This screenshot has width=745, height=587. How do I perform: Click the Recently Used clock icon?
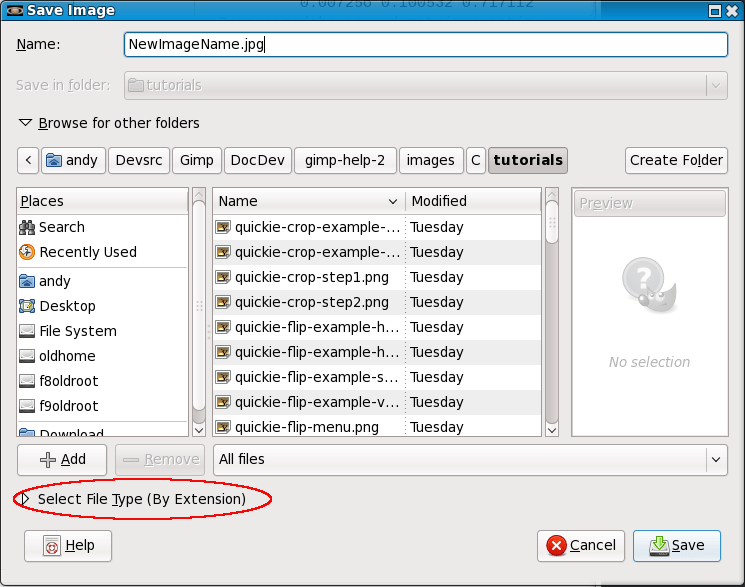click(x=27, y=252)
